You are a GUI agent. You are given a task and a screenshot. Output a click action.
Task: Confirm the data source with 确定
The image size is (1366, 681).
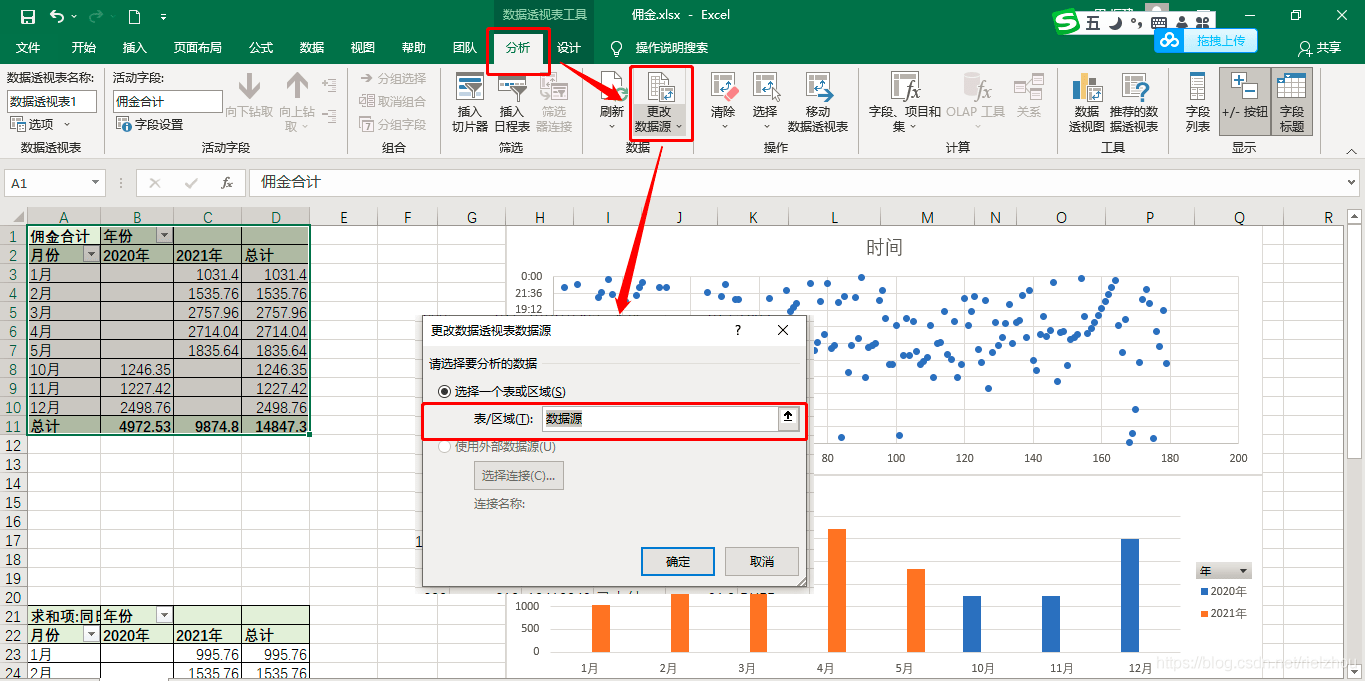(677, 561)
